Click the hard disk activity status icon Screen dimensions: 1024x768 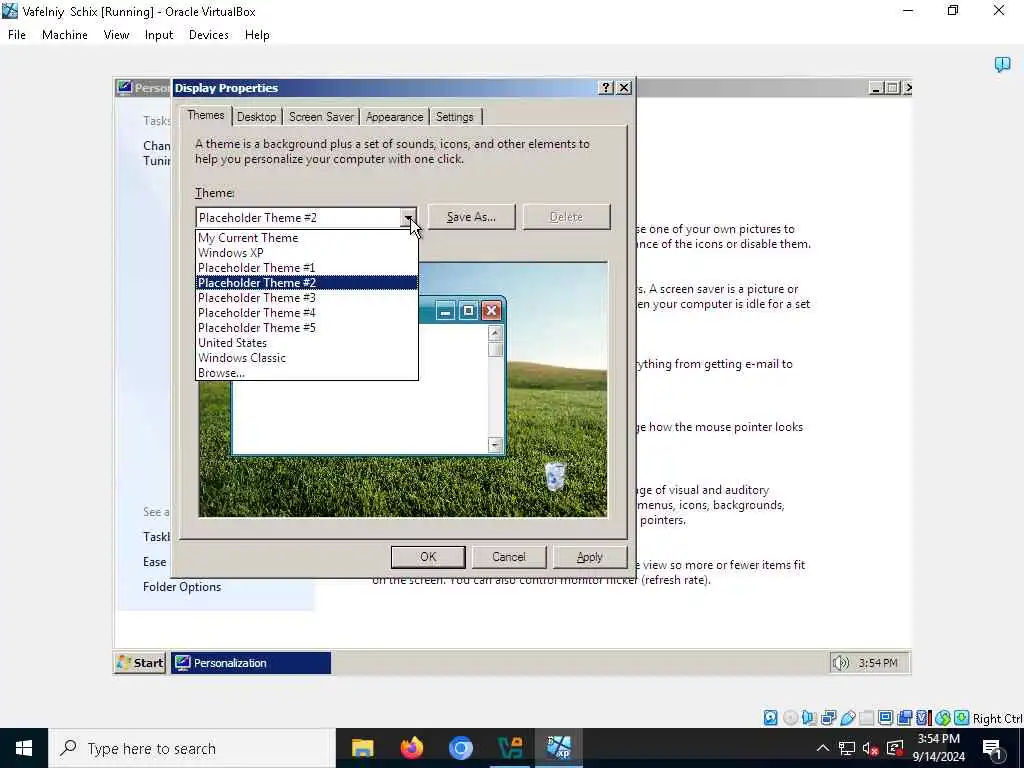(x=771, y=718)
